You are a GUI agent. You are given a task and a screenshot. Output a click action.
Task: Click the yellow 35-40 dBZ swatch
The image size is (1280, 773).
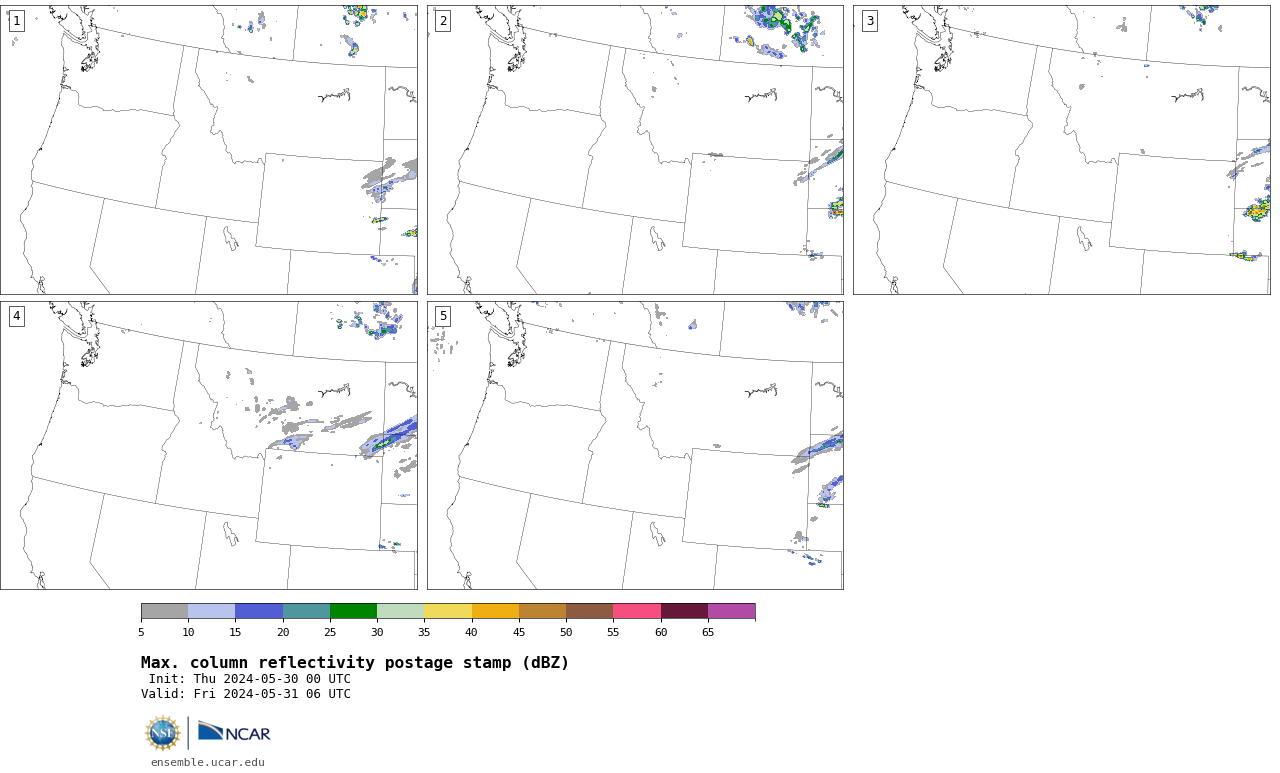(x=448, y=611)
